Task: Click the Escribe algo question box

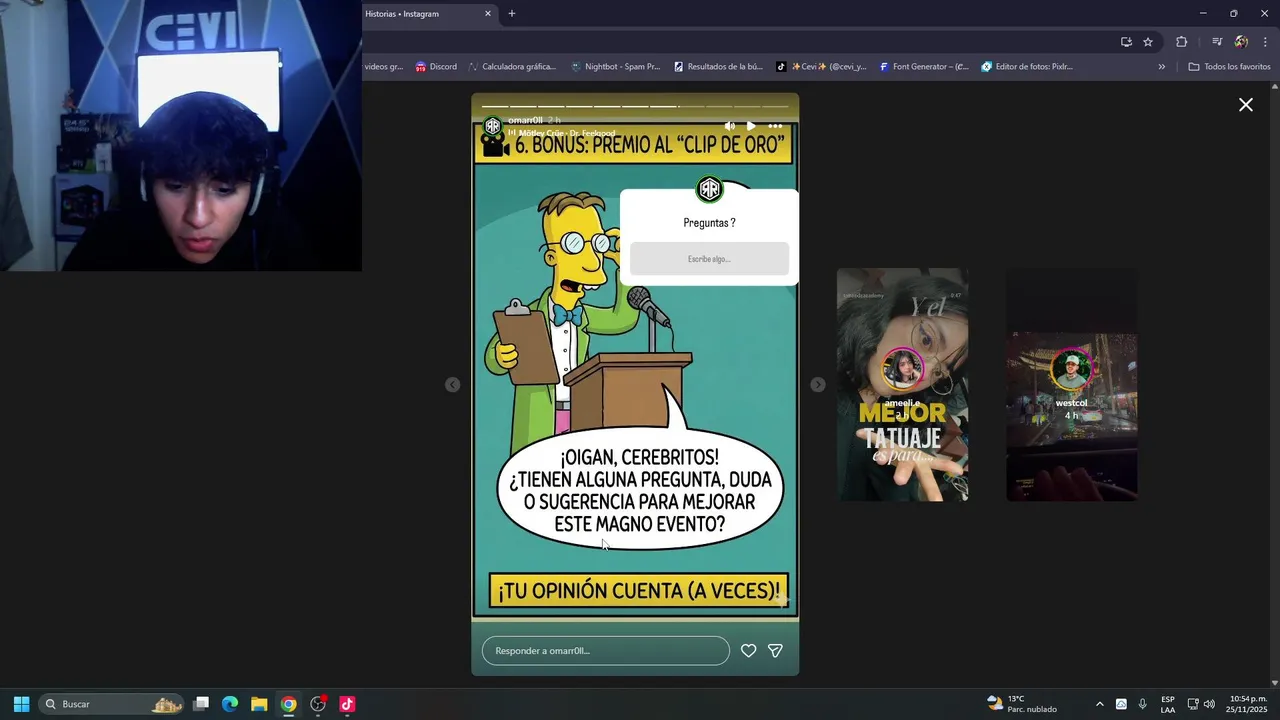Action: 709,259
